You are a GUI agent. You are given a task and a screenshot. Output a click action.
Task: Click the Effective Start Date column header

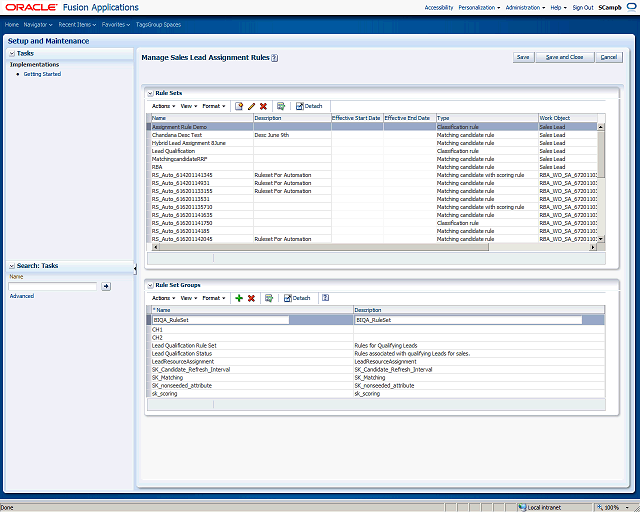point(357,118)
